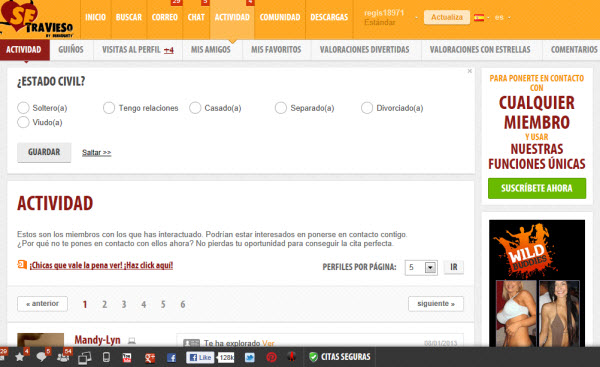Screen dimensions: 600x367
Task: Open friends group icon with 54 badge
Action: [63, 357]
